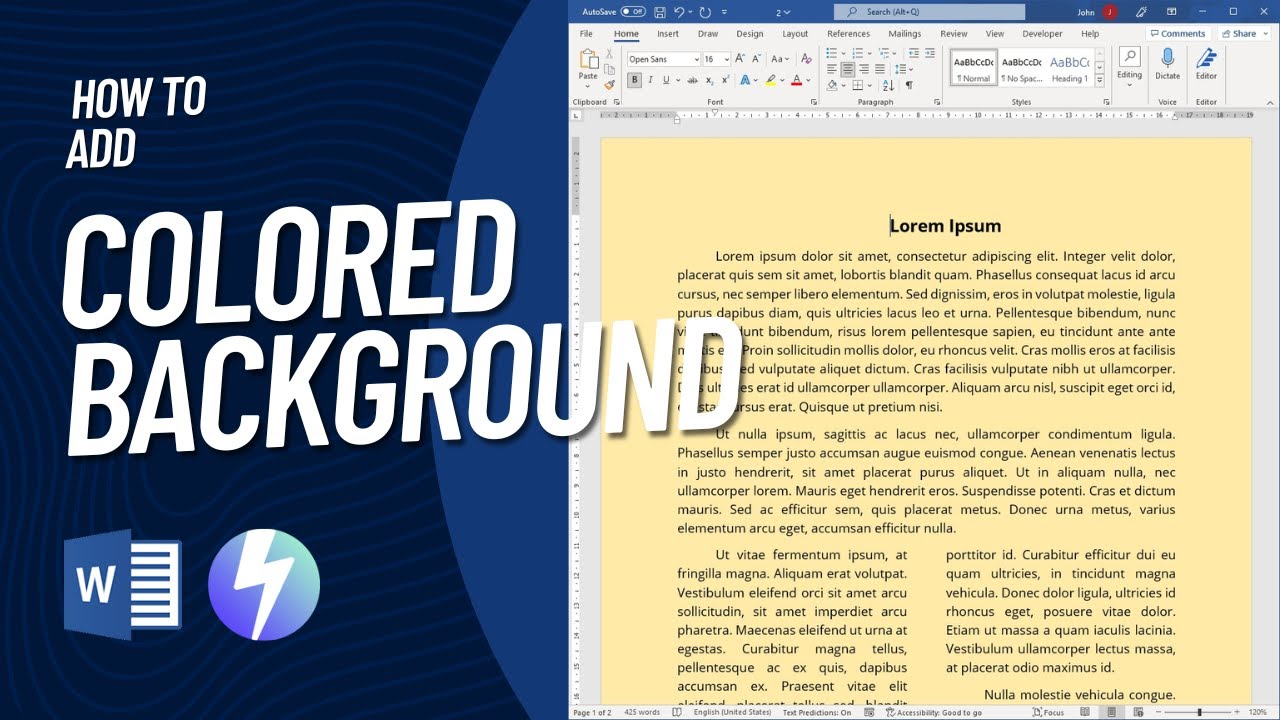1280x720 pixels.
Task: Expand the font color dropdown arrow
Action: 808,80
